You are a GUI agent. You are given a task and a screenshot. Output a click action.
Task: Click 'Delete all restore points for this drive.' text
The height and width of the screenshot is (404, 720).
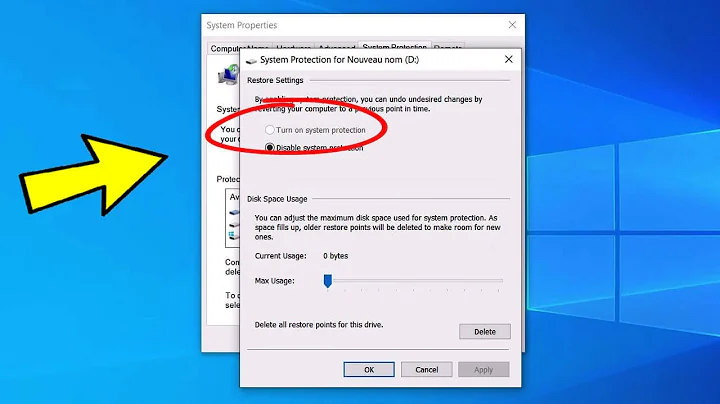[x=319, y=325]
